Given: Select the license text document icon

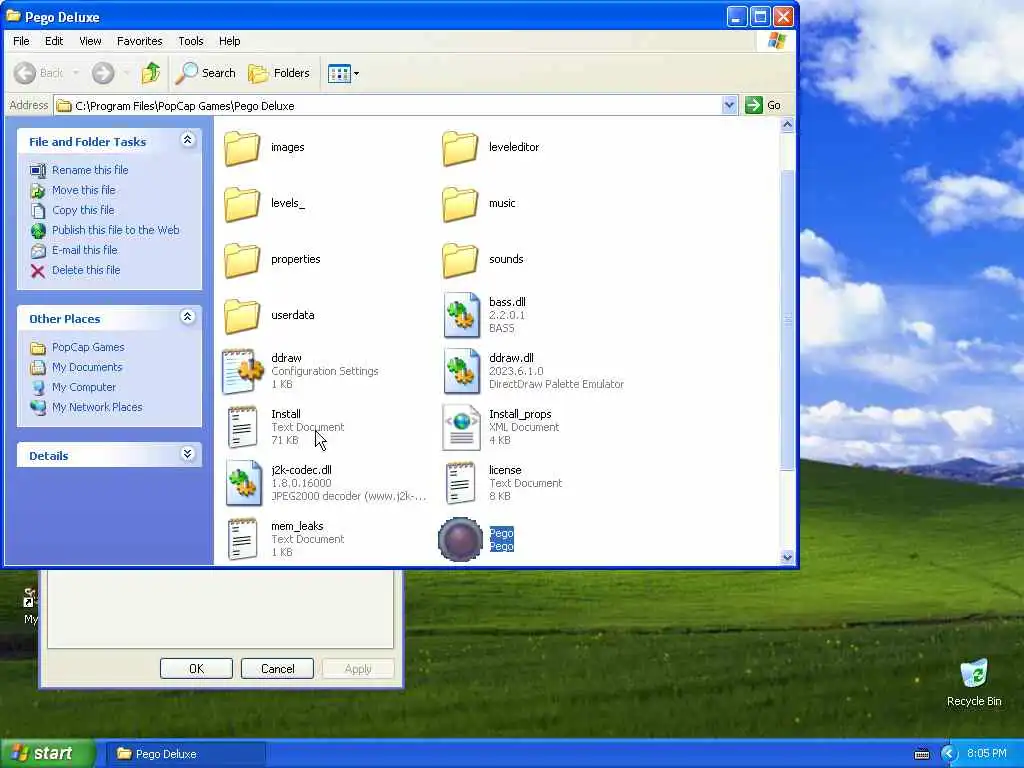Looking at the screenshot, I should point(460,483).
